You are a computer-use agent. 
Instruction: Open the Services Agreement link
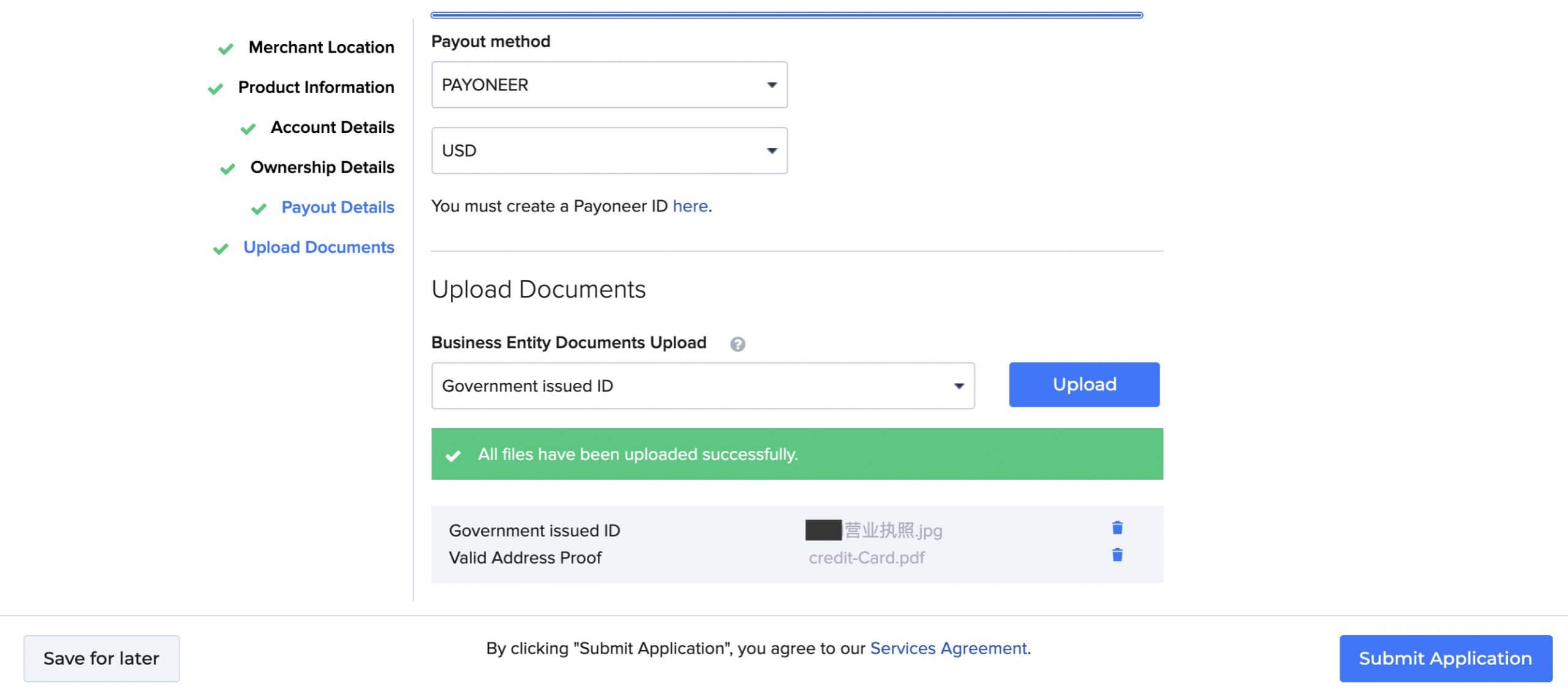(x=948, y=648)
